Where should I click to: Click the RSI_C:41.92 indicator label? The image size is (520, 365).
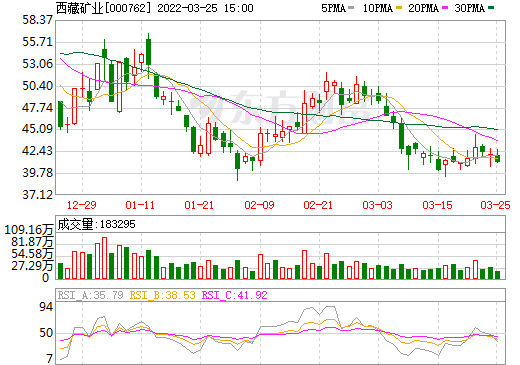[235, 295]
